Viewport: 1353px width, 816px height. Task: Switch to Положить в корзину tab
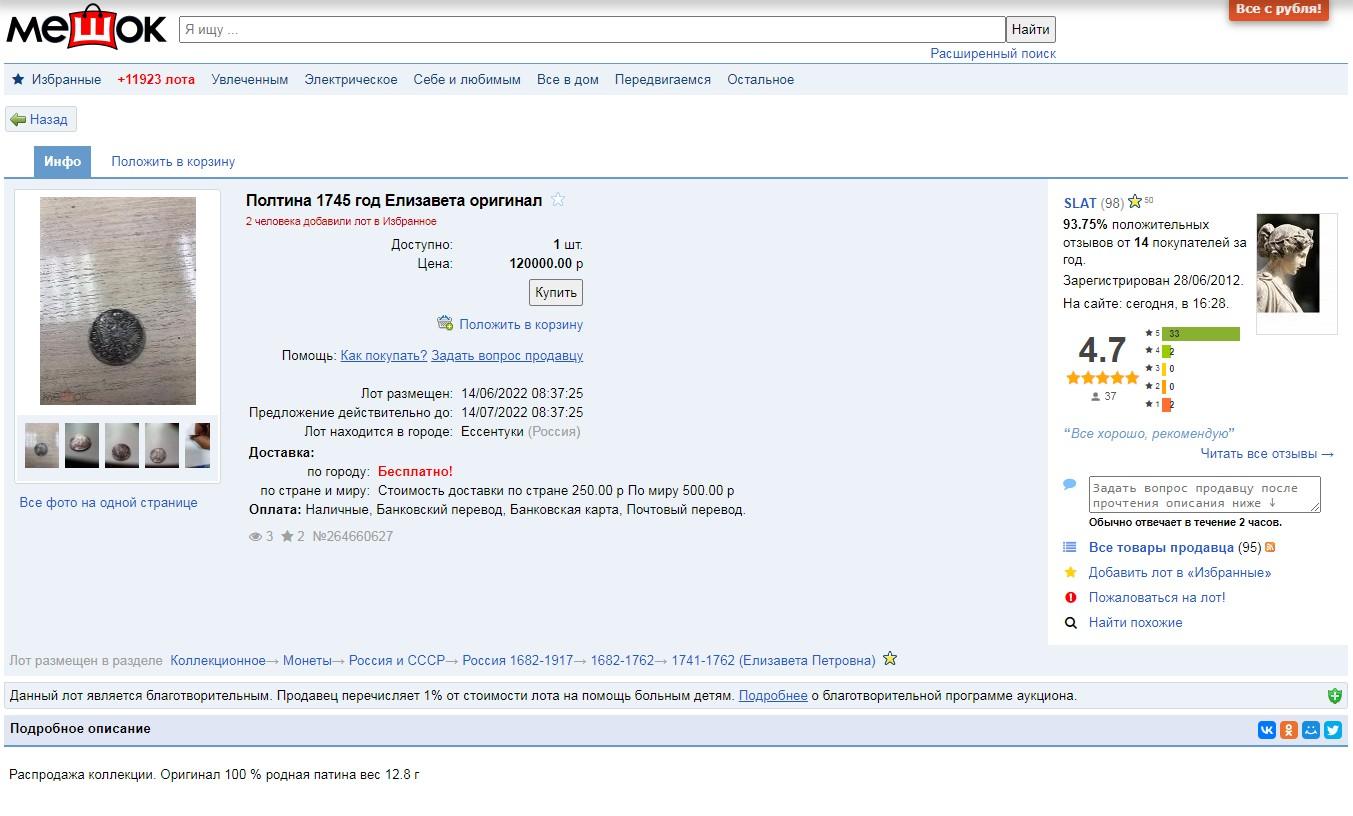pos(173,162)
